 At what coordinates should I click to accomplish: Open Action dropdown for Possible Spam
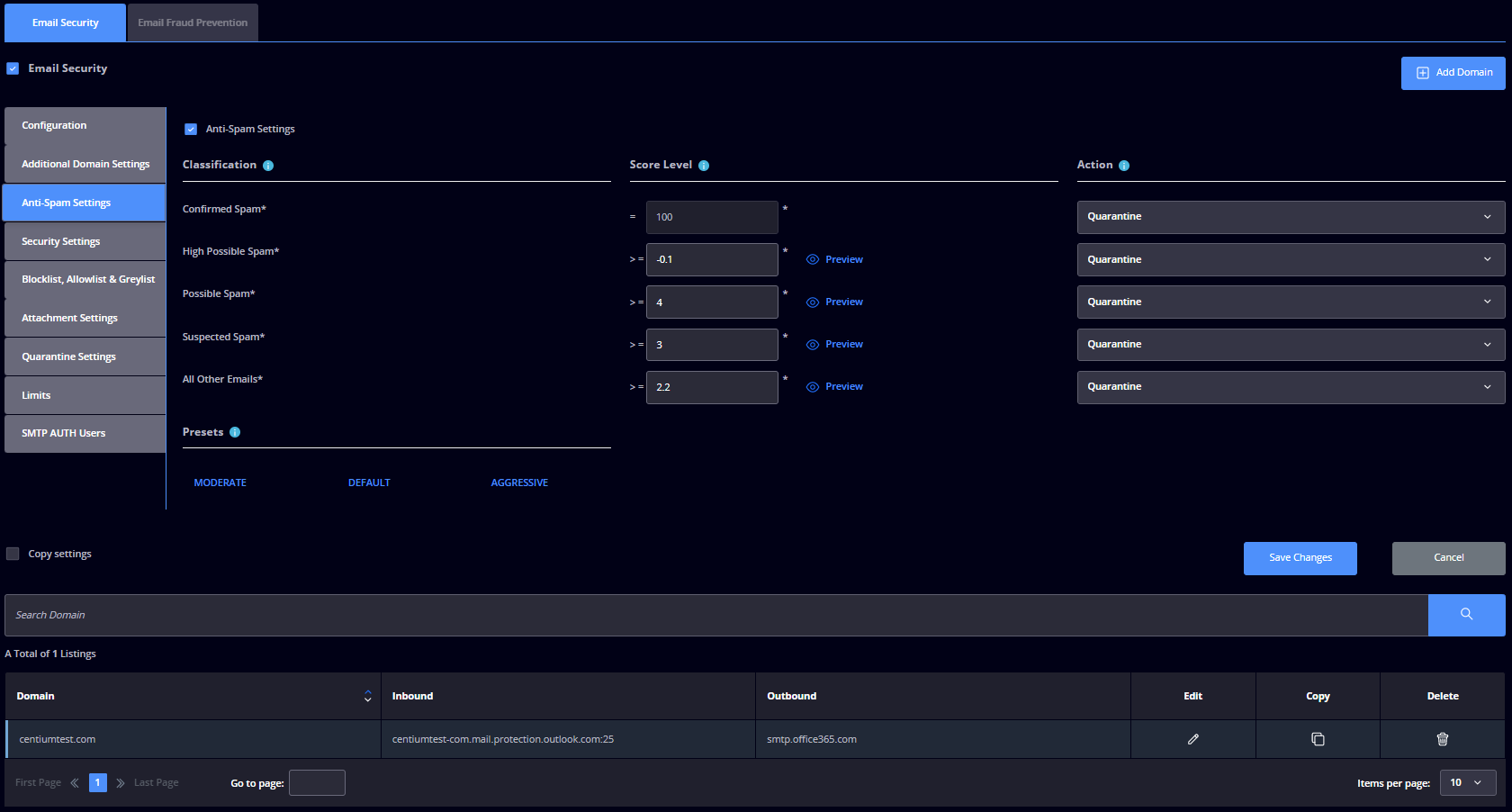click(x=1291, y=302)
